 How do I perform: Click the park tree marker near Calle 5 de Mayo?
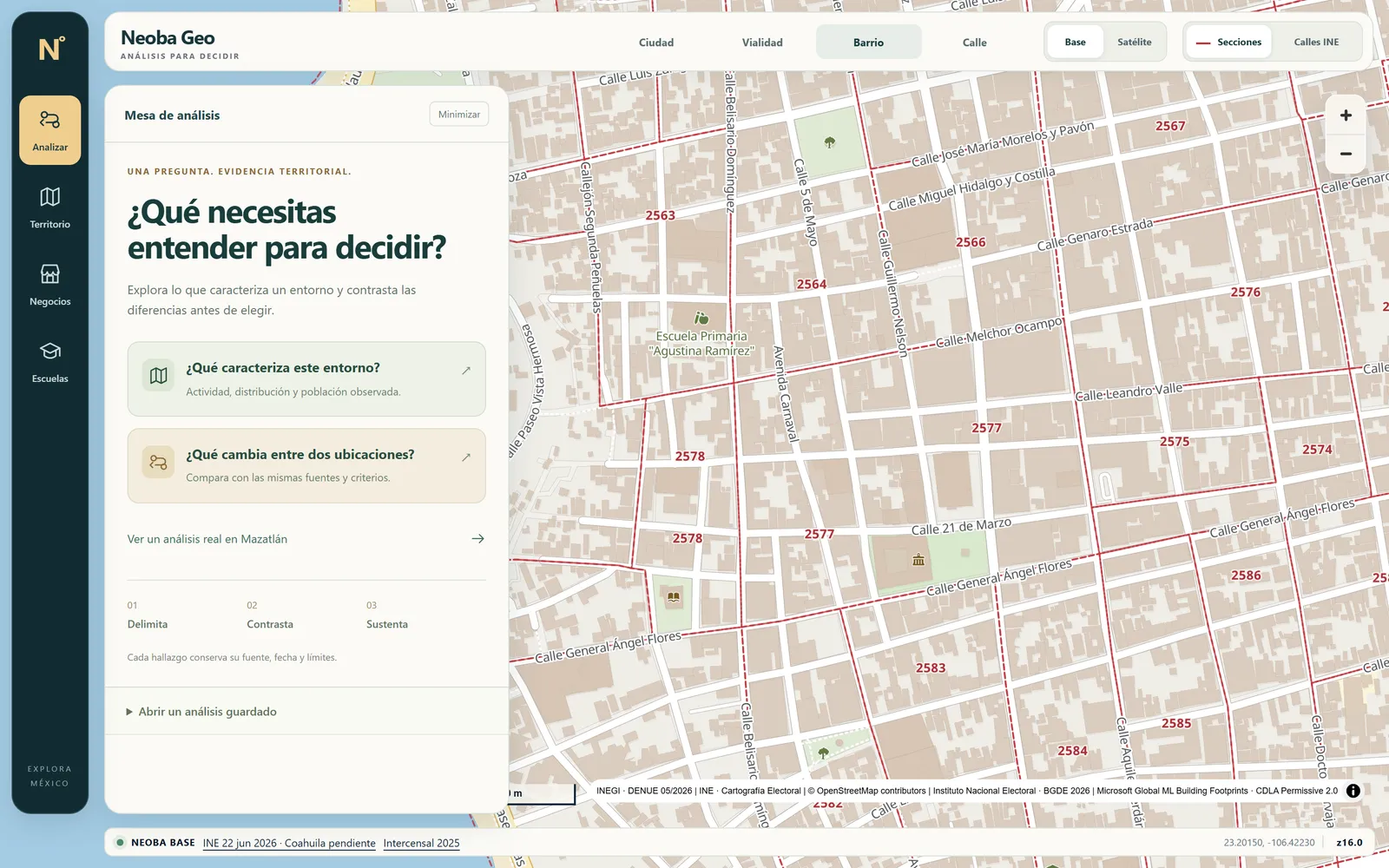coord(830,141)
